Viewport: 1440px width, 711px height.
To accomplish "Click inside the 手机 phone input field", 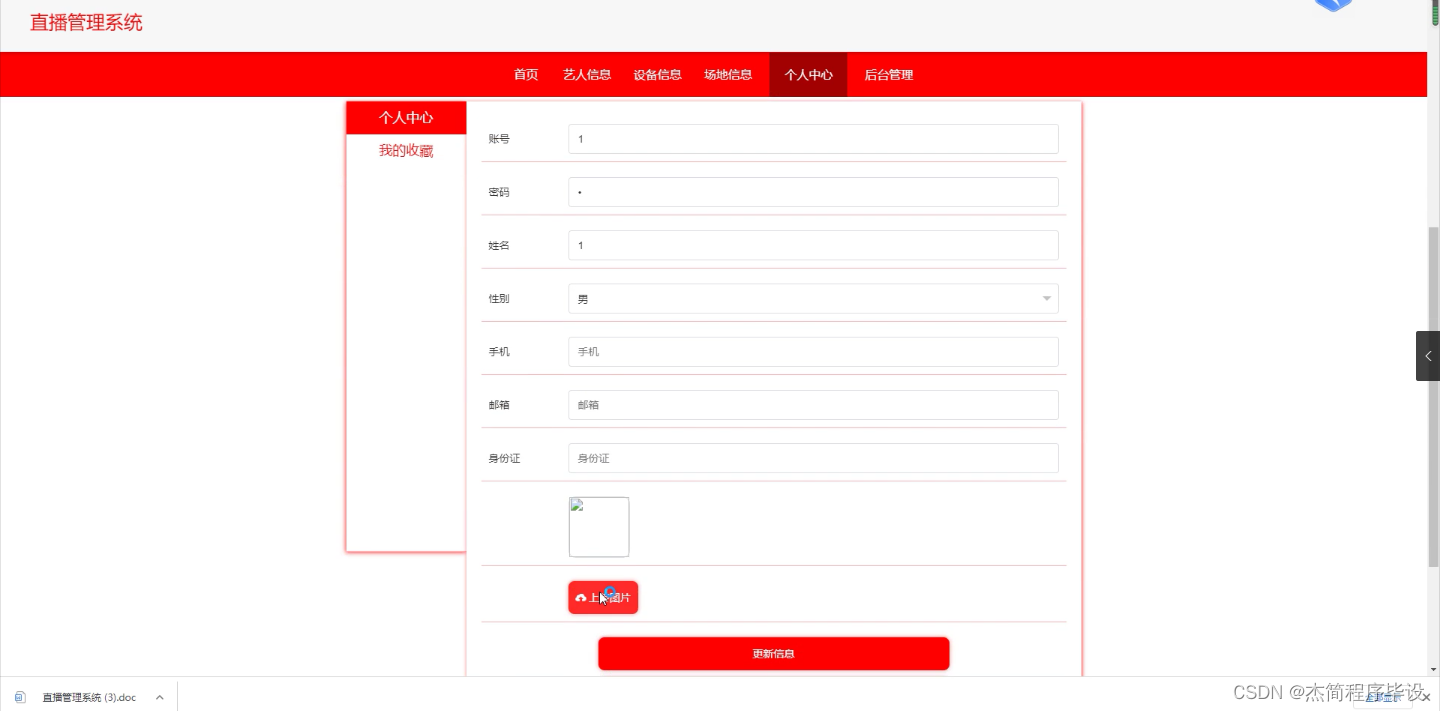I will coord(812,351).
